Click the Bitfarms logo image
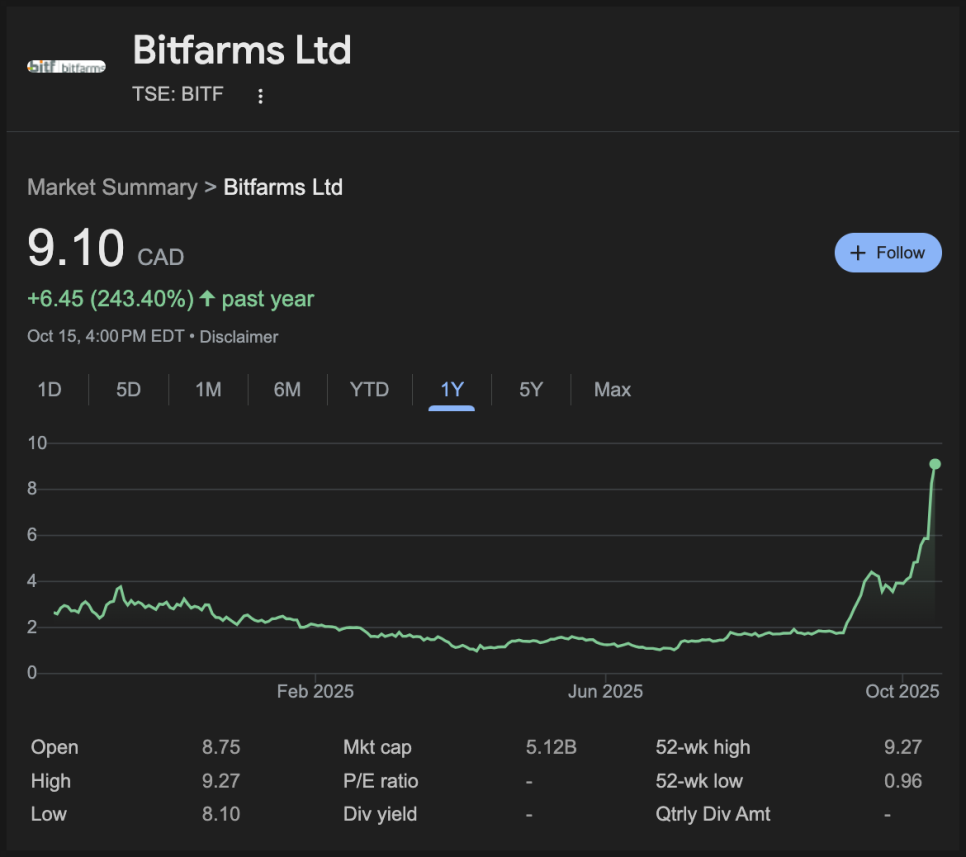The height and width of the screenshot is (857, 966). point(66,67)
